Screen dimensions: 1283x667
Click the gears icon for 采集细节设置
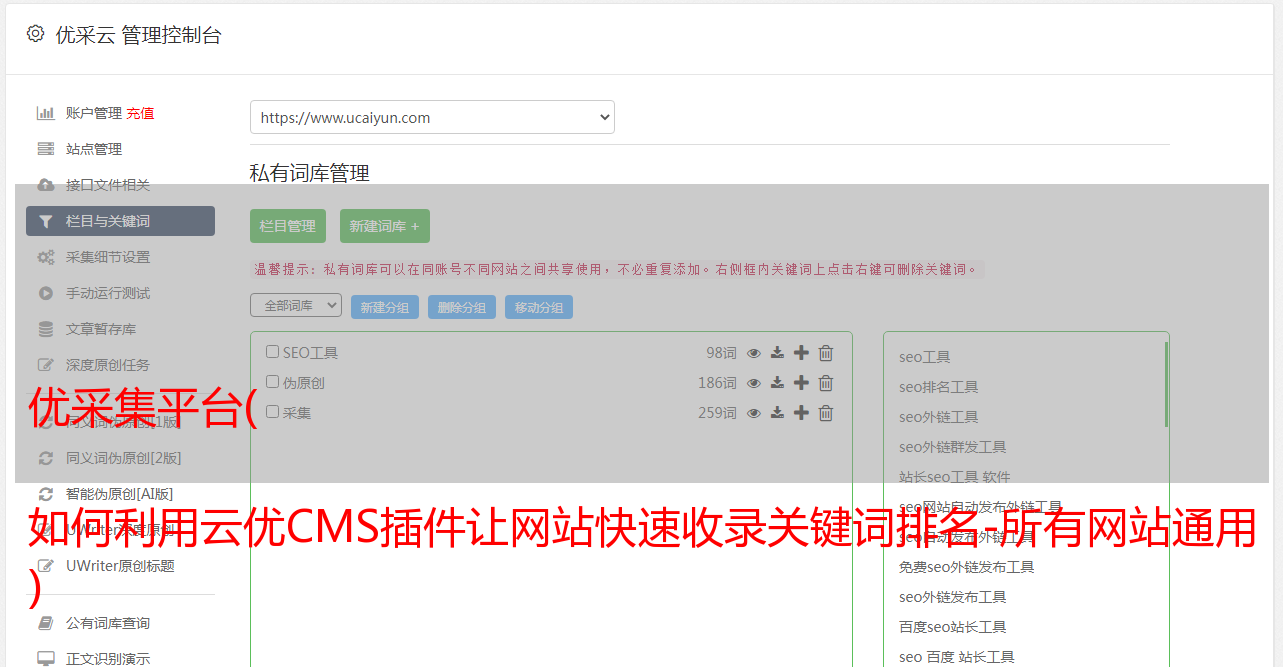(46, 257)
